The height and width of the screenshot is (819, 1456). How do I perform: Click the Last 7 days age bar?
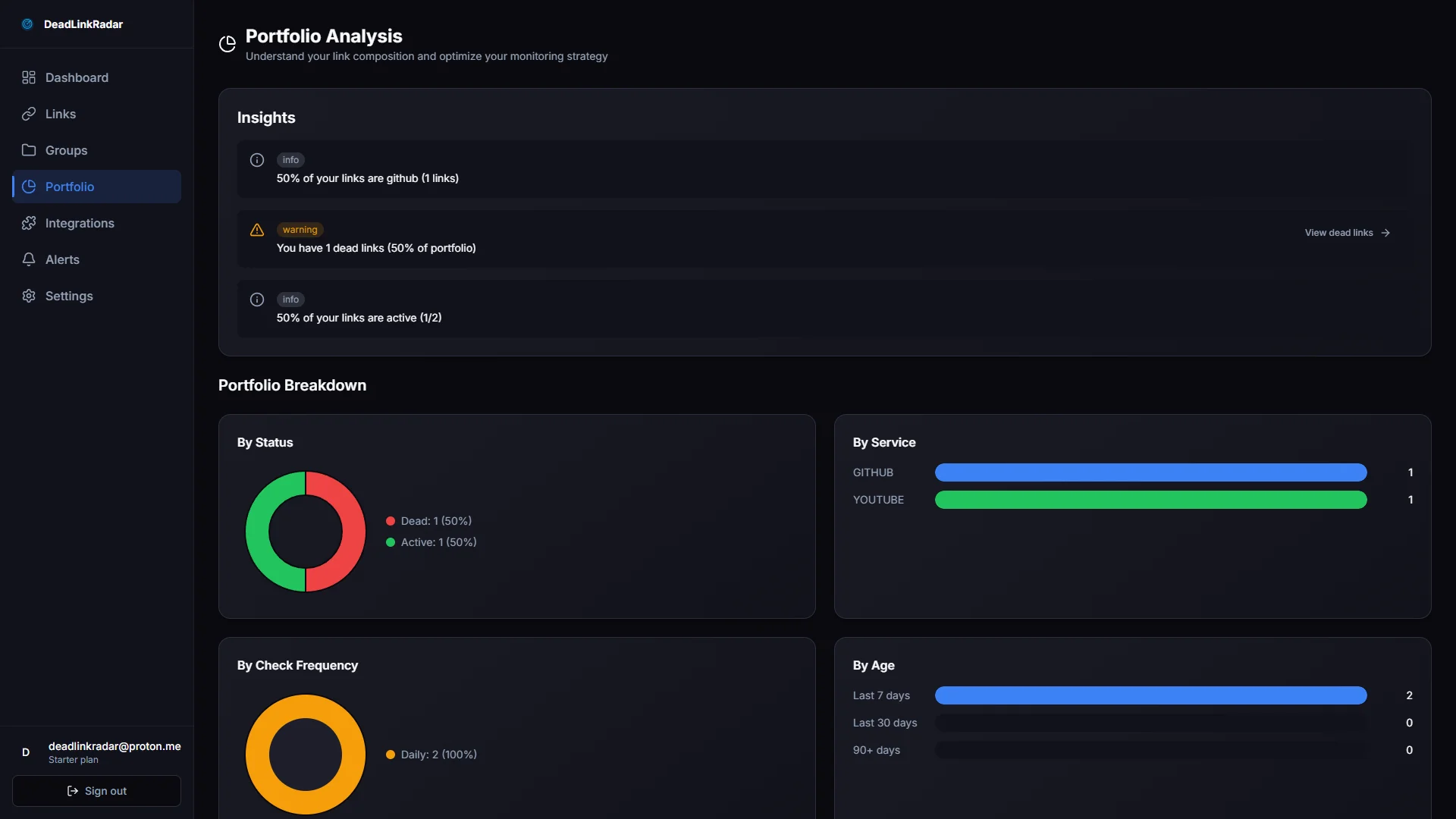tap(1150, 695)
